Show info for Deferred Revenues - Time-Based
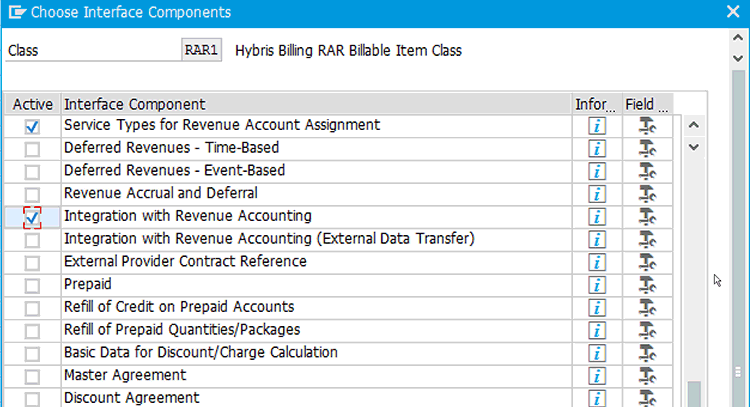 (x=598, y=149)
